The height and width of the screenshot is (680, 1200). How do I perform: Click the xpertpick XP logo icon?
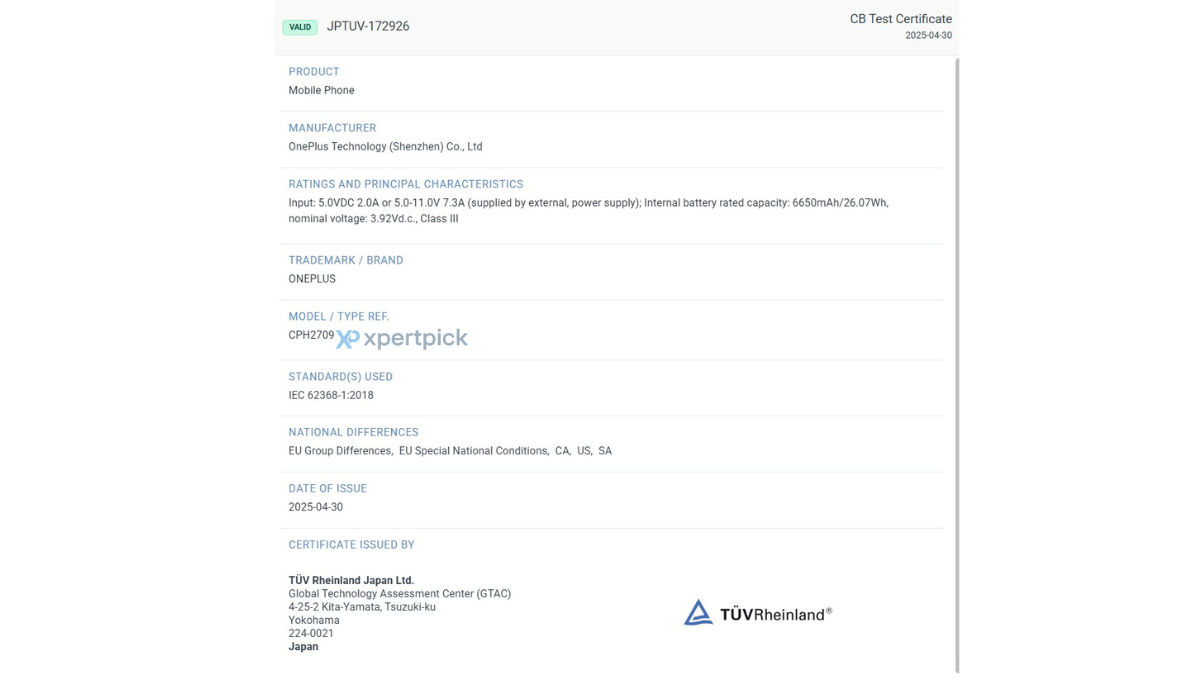point(347,339)
